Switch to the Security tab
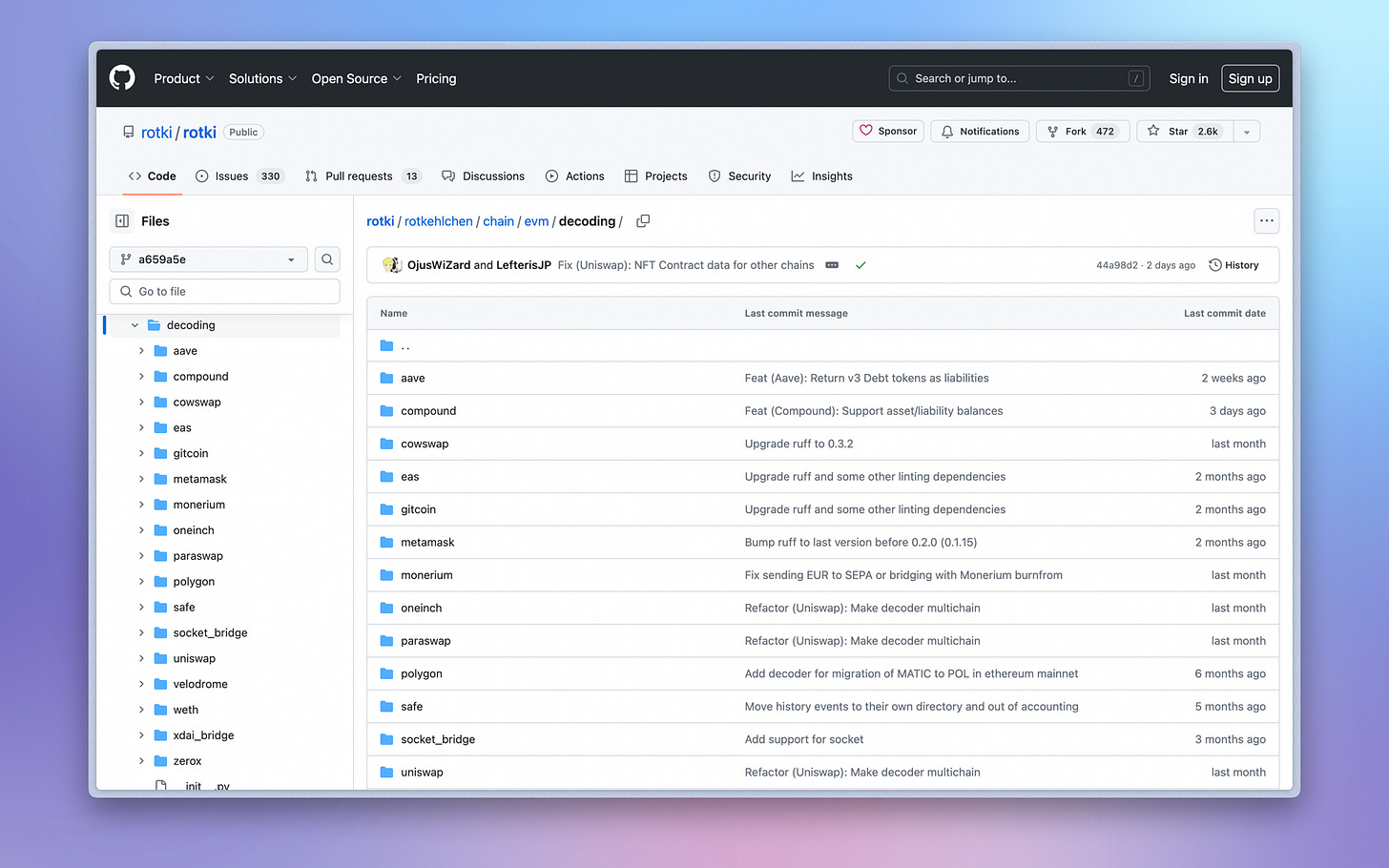The height and width of the screenshot is (868, 1389). [740, 176]
